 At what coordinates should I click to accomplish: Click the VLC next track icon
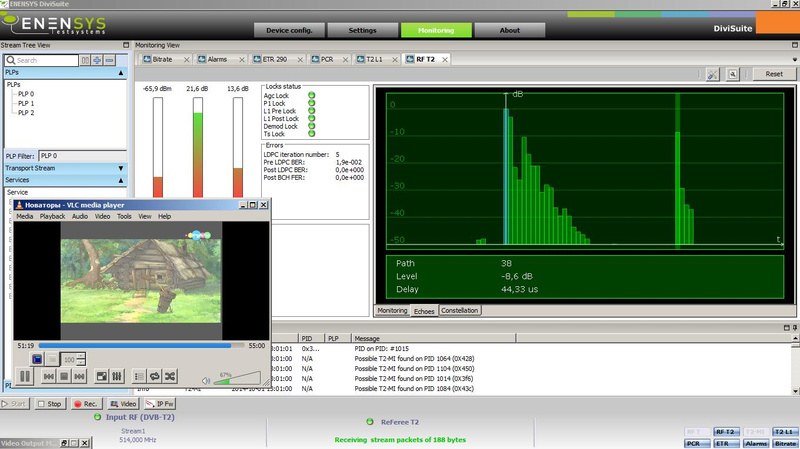tap(79, 376)
